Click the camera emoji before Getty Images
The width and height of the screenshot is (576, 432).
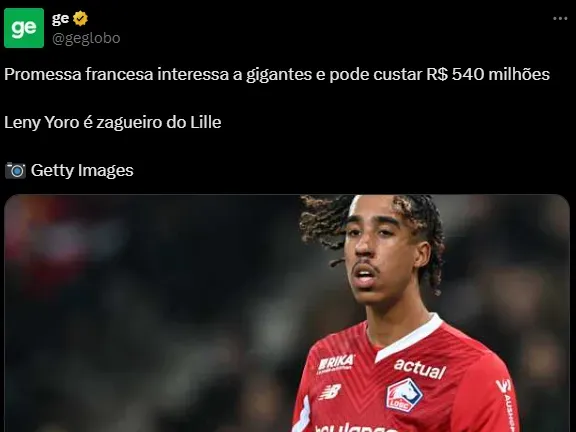[15, 170]
